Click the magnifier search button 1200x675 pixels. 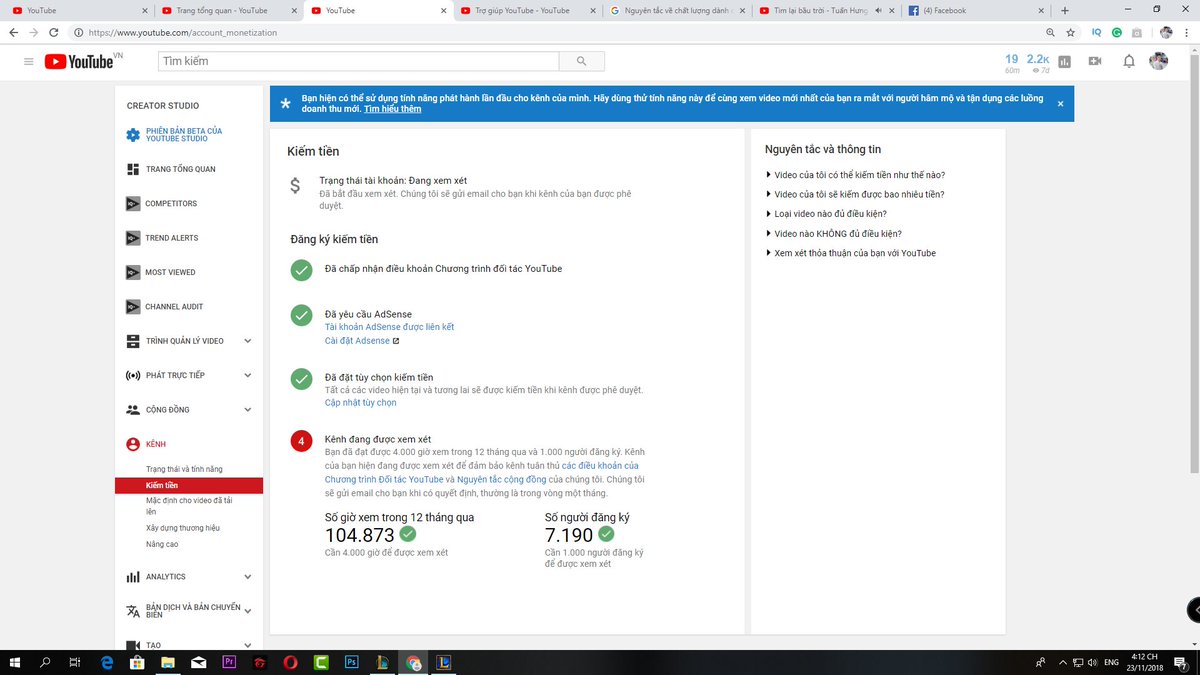coord(582,61)
